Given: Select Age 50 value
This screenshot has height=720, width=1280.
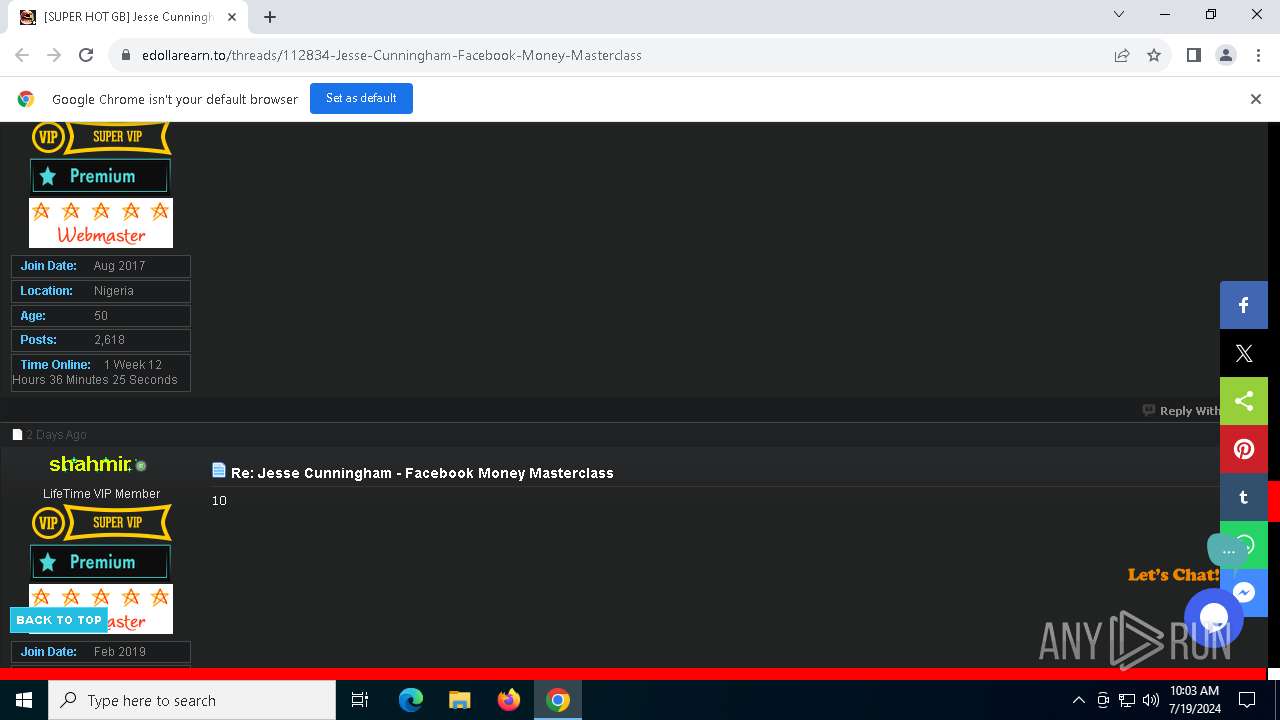Looking at the screenshot, I should click(x=101, y=316).
